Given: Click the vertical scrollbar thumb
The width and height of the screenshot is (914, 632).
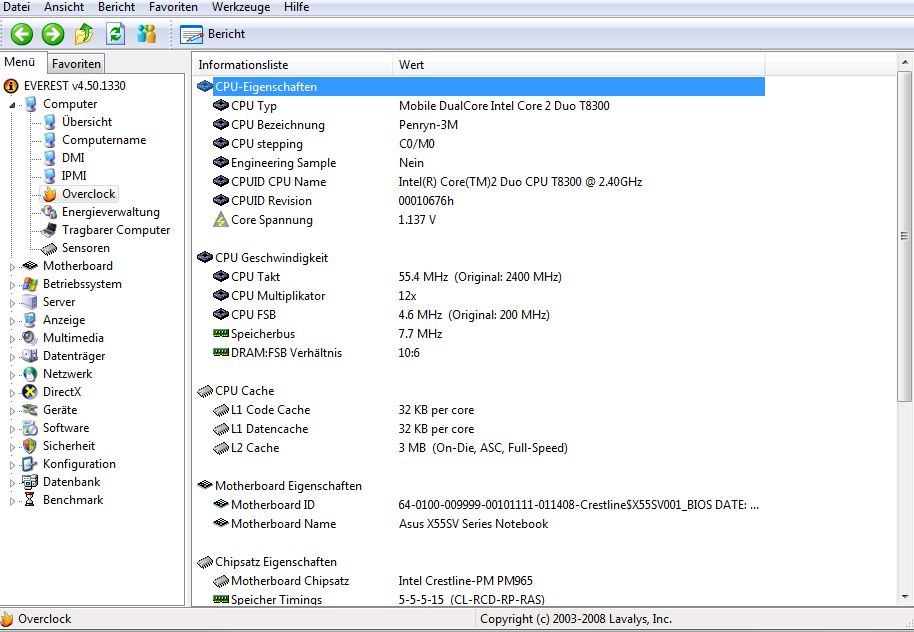Looking at the screenshot, I should [904, 236].
